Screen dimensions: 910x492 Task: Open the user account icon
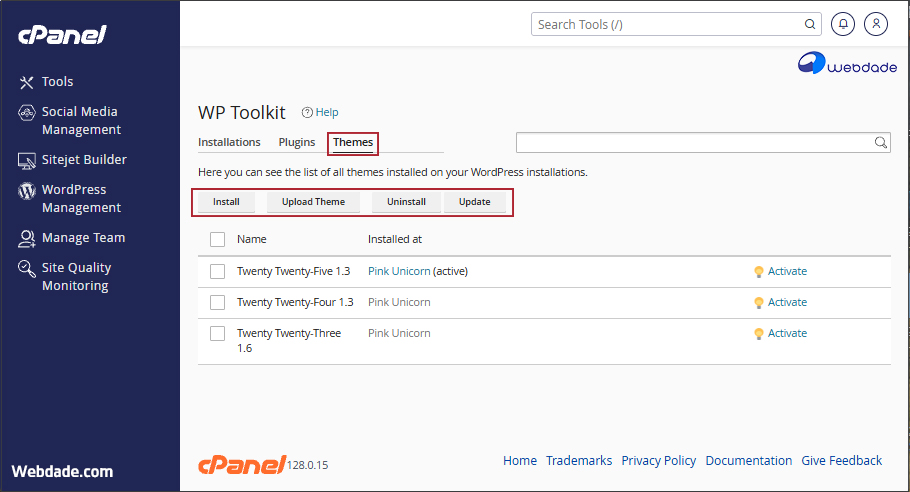875,24
